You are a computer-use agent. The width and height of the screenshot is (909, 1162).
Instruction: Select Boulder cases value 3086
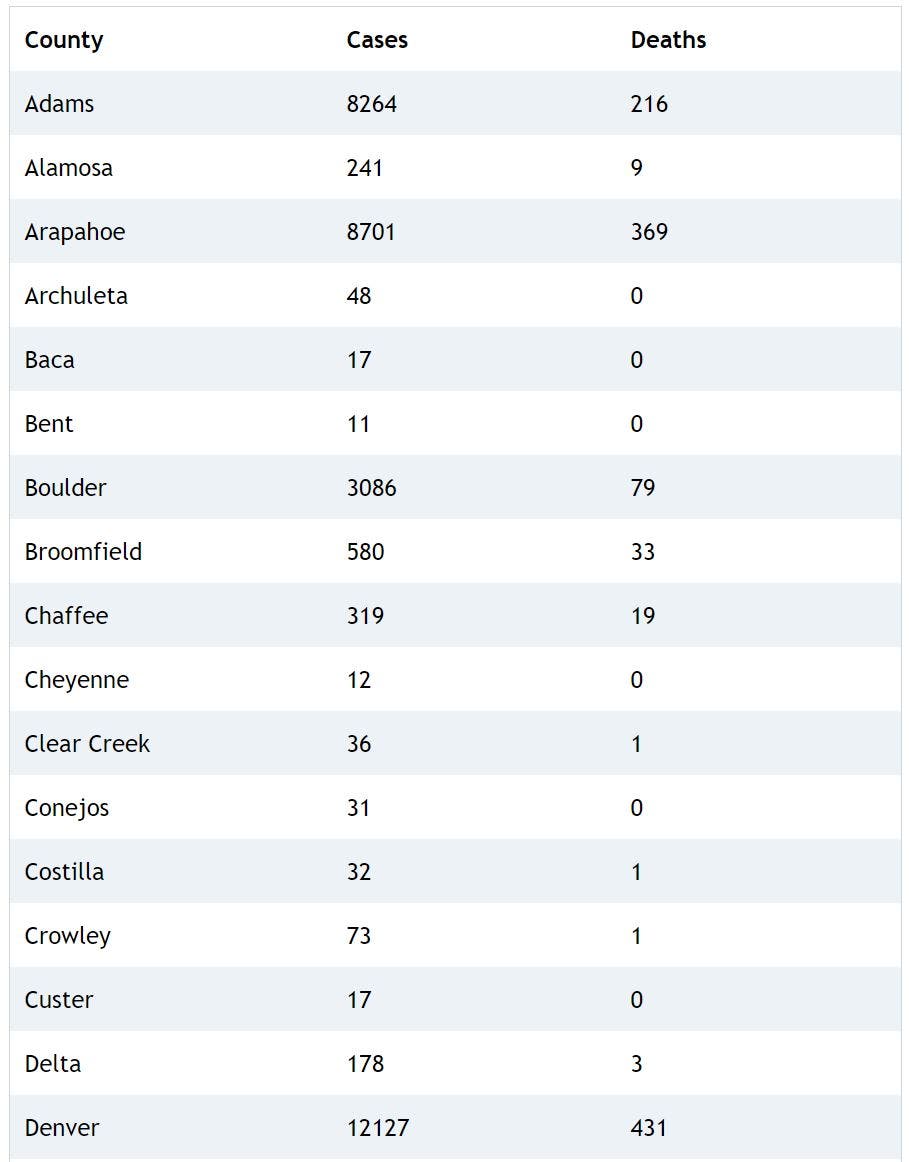(371, 488)
